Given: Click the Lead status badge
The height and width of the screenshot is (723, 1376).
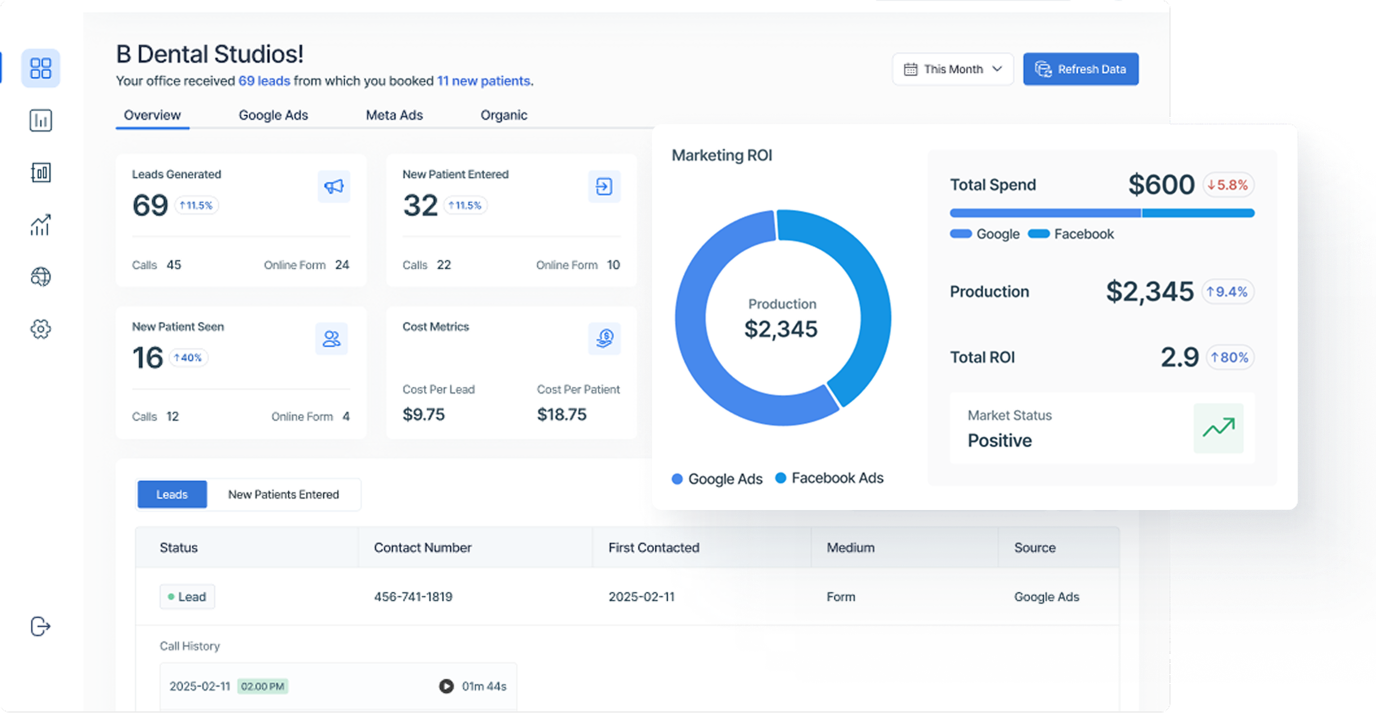Looking at the screenshot, I should [x=187, y=597].
